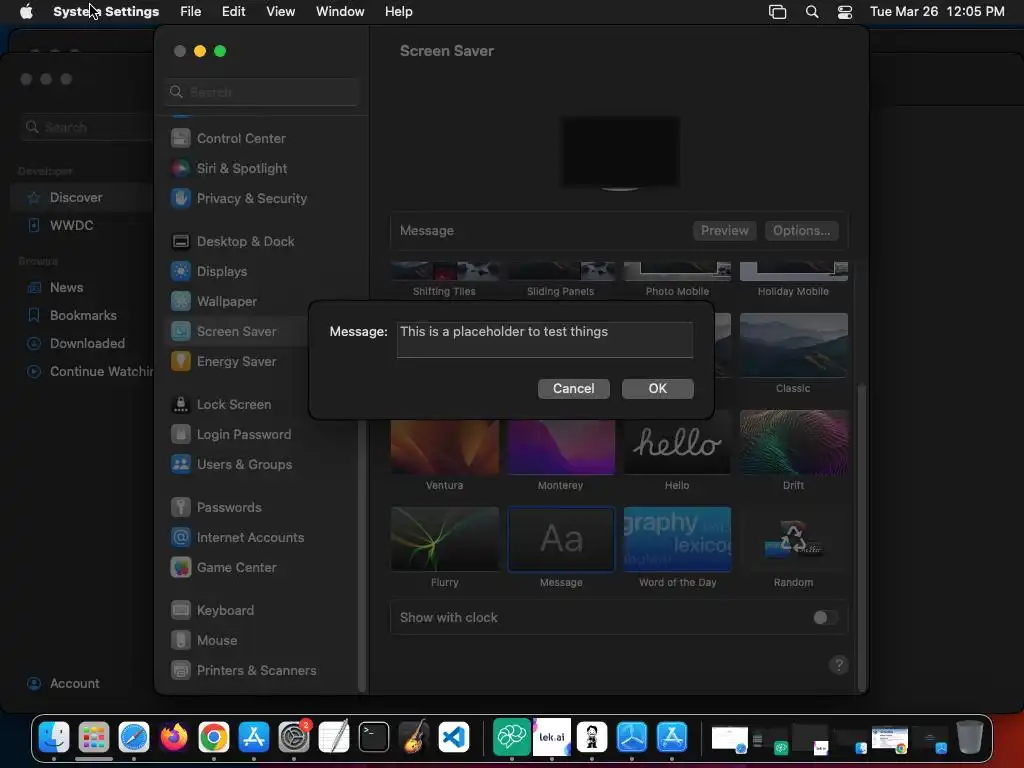The width and height of the screenshot is (1024, 768).
Task: Open Finder from the Dock
Action: point(54,737)
